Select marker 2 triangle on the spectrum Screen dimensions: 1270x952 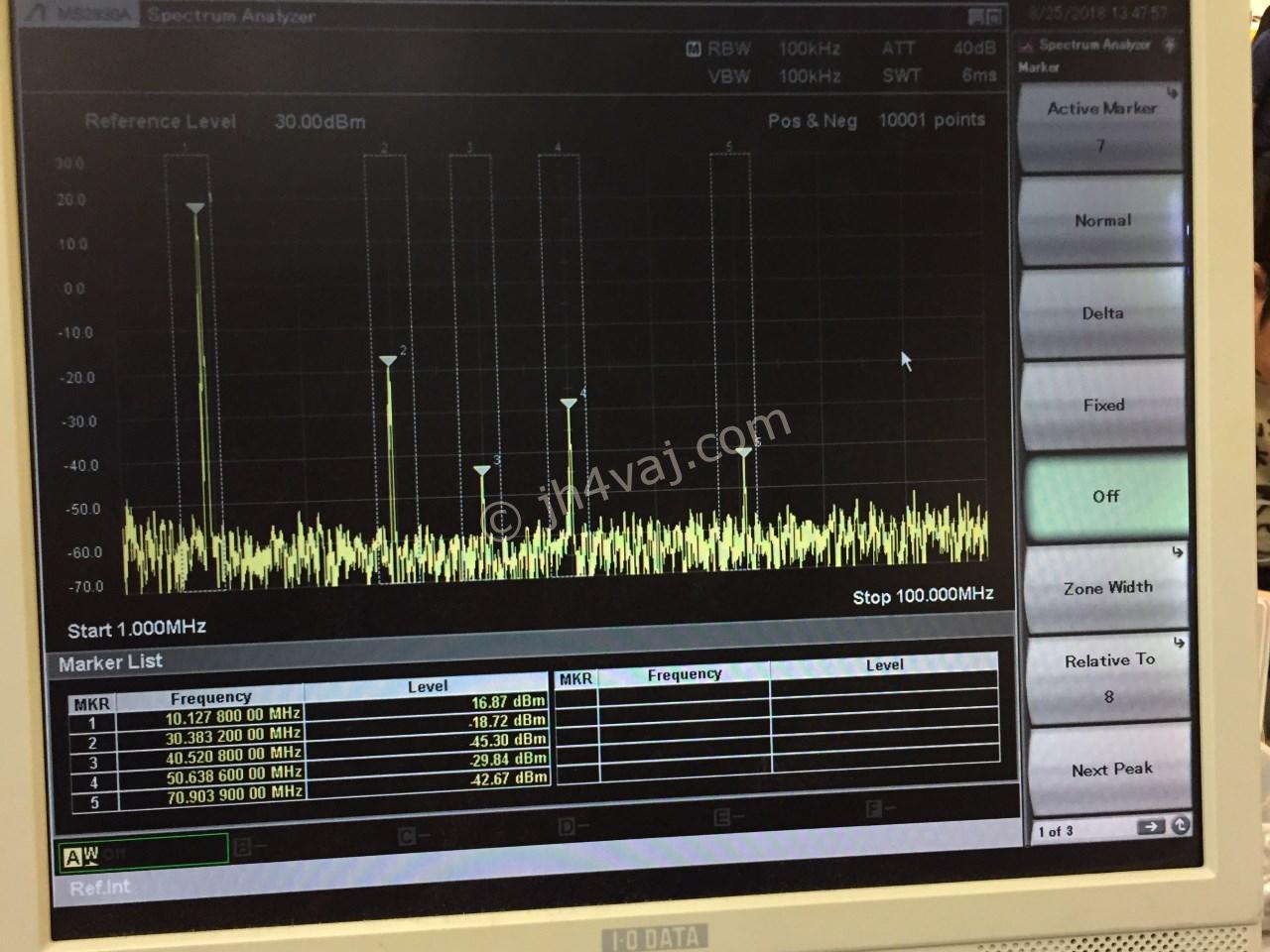coord(388,361)
